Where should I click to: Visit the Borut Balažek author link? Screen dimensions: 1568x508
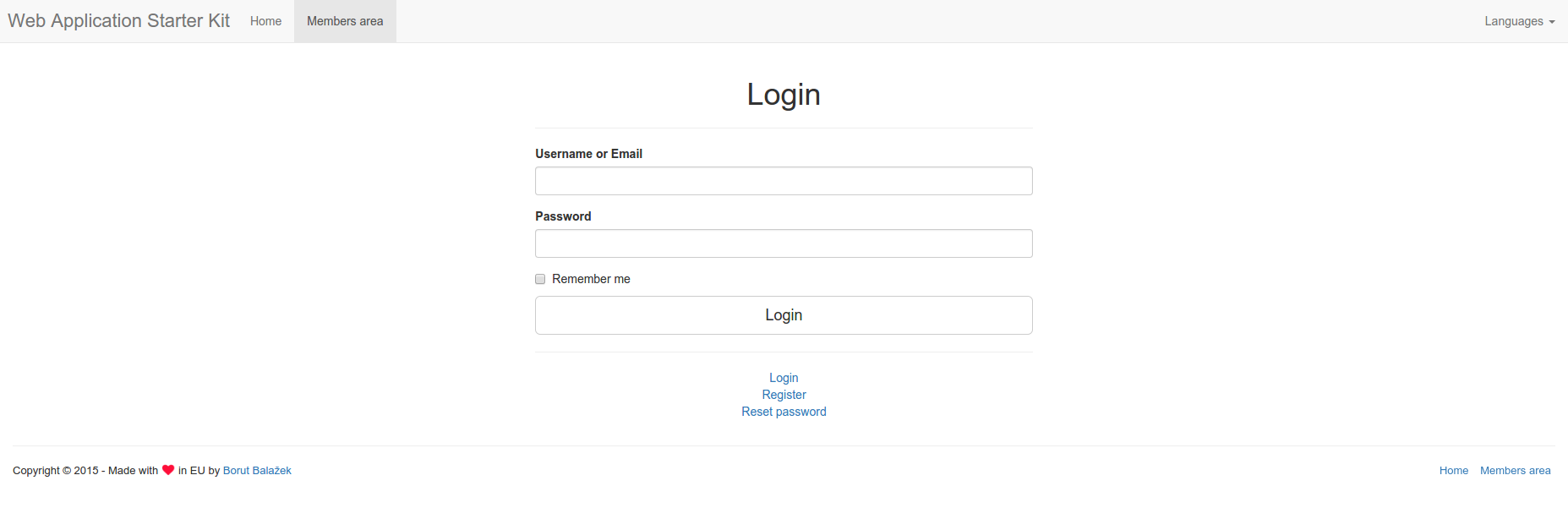click(x=257, y=471)
